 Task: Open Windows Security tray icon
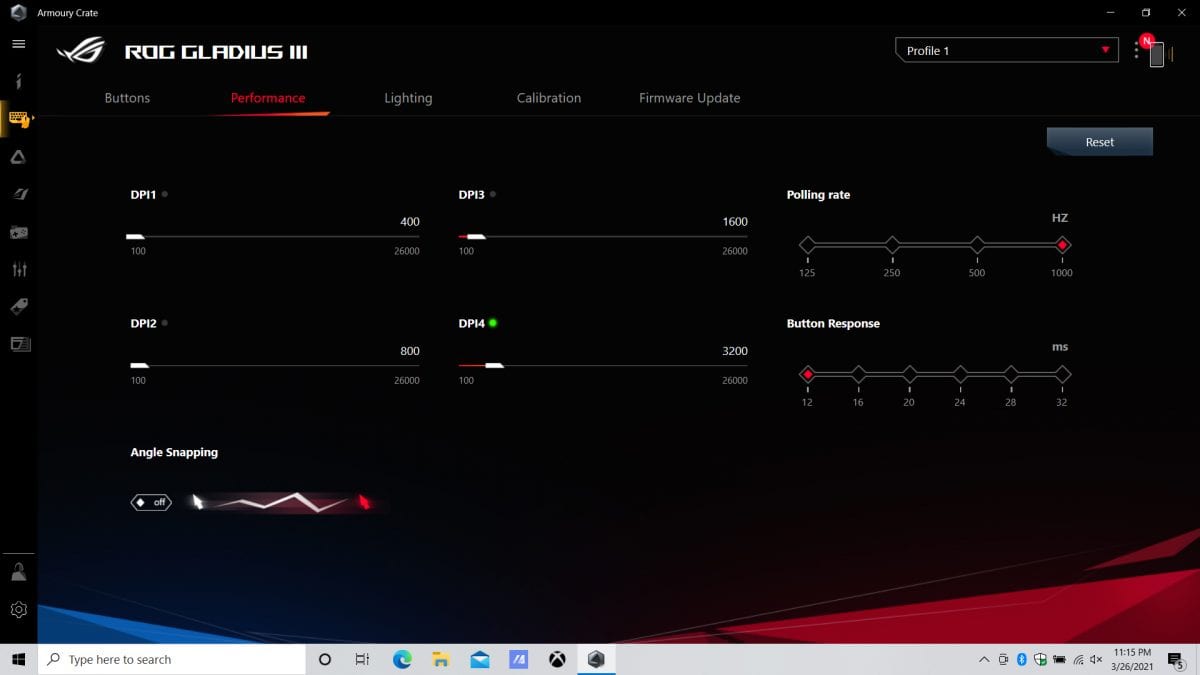tap(1040, 659)
